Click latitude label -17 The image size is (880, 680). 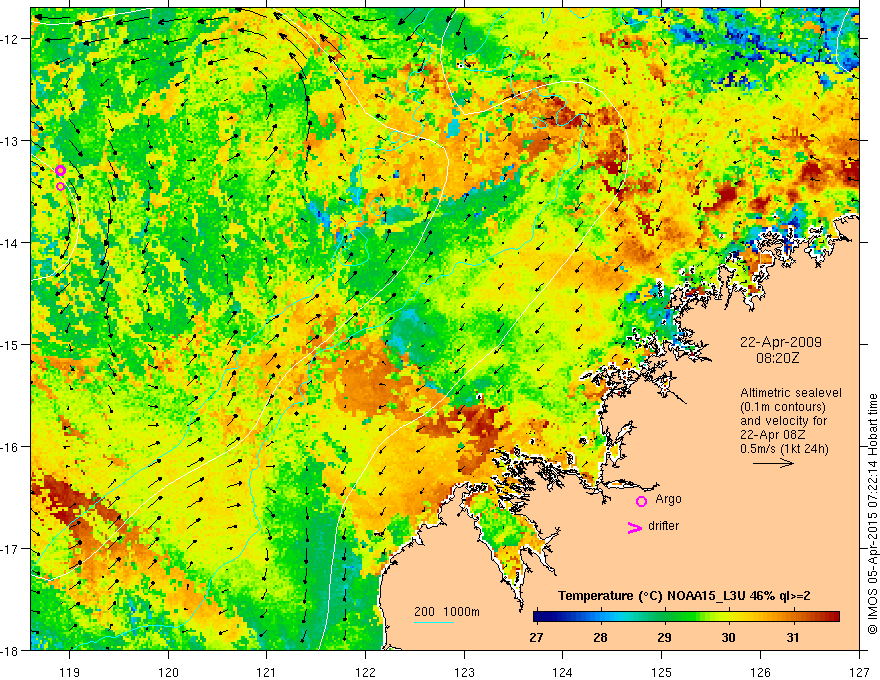point(11,548)
